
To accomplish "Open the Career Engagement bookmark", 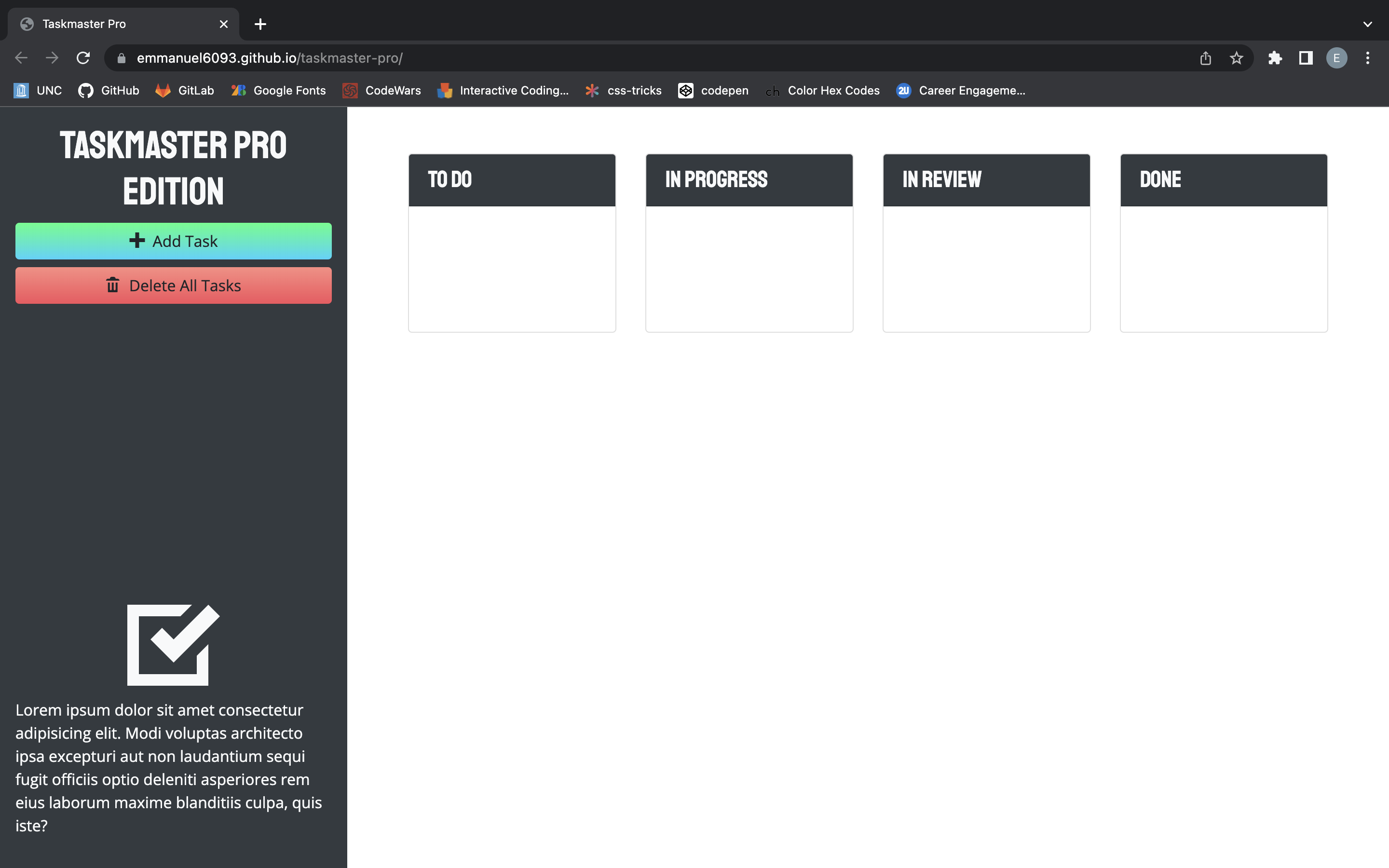I will pyautogui.click(x=961, y=90).
